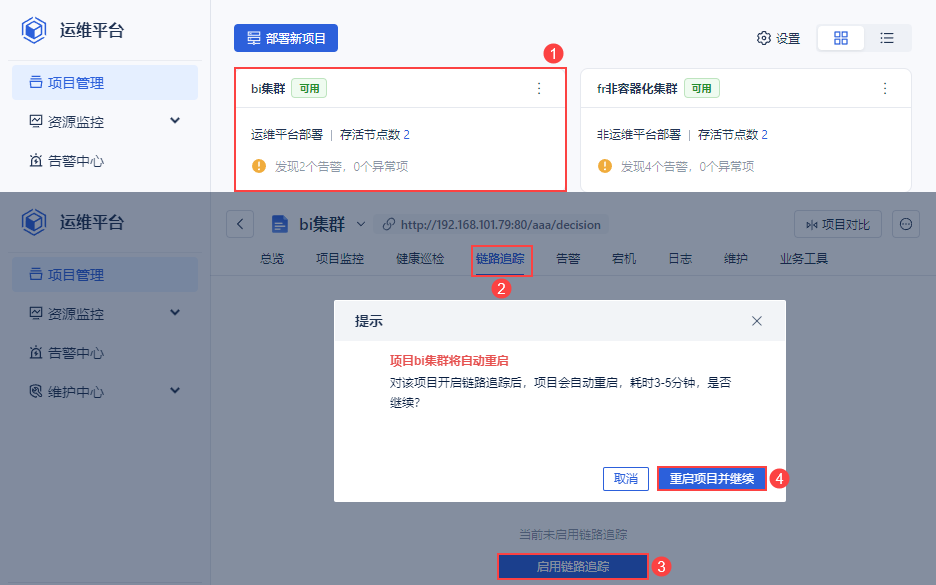The height and width of the screenshot is (585, 936).
Task: Open the bi集群 card three-dot menu
Action: [539, 88]
